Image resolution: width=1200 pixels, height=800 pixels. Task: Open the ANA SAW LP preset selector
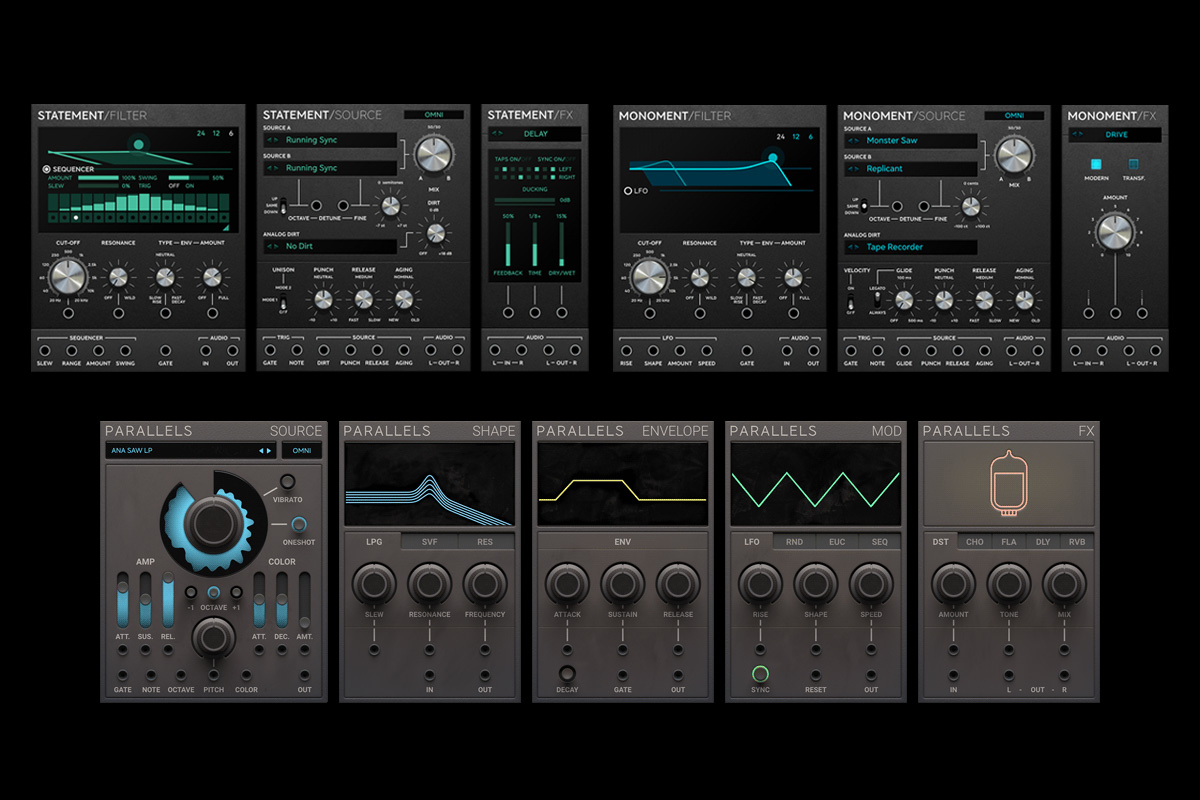(190, 451)
